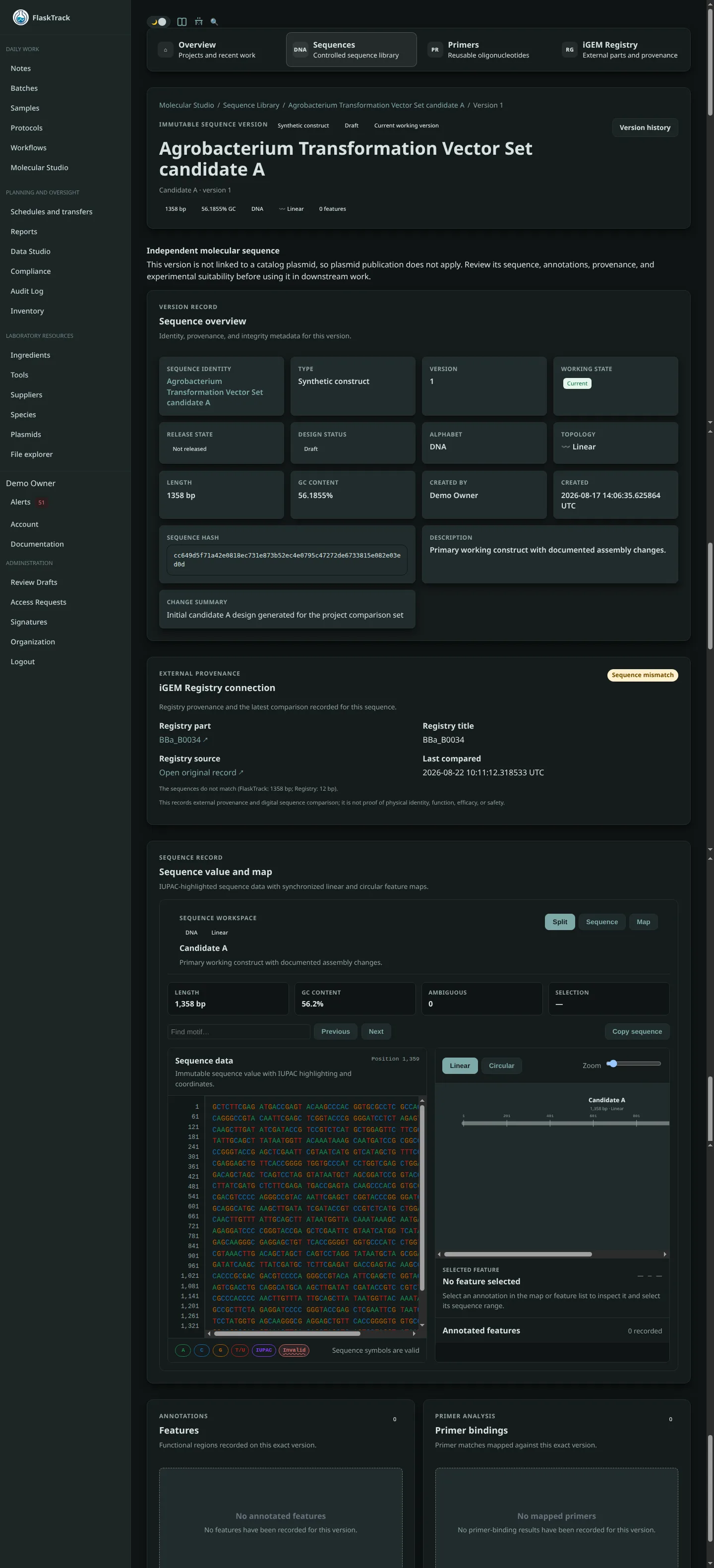Viewport: 714px width, 1568px height.
Task: Click the Find motif input field
Action: (239, 1032)
